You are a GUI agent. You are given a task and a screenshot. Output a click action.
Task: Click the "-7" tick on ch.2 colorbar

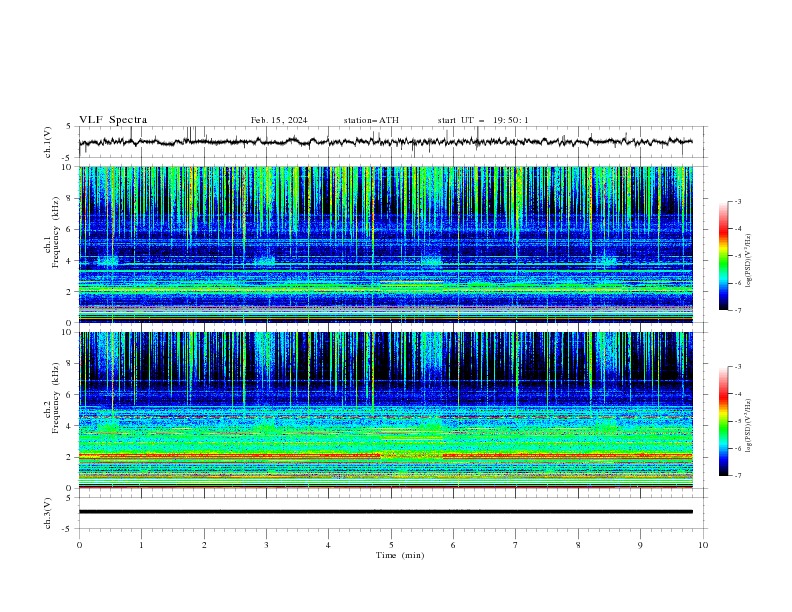pos(737,475)
